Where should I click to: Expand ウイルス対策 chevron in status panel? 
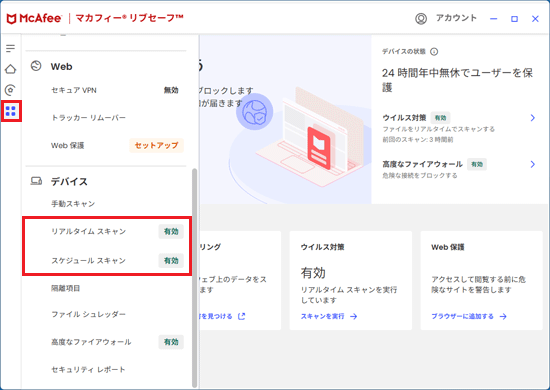[532, 118]
